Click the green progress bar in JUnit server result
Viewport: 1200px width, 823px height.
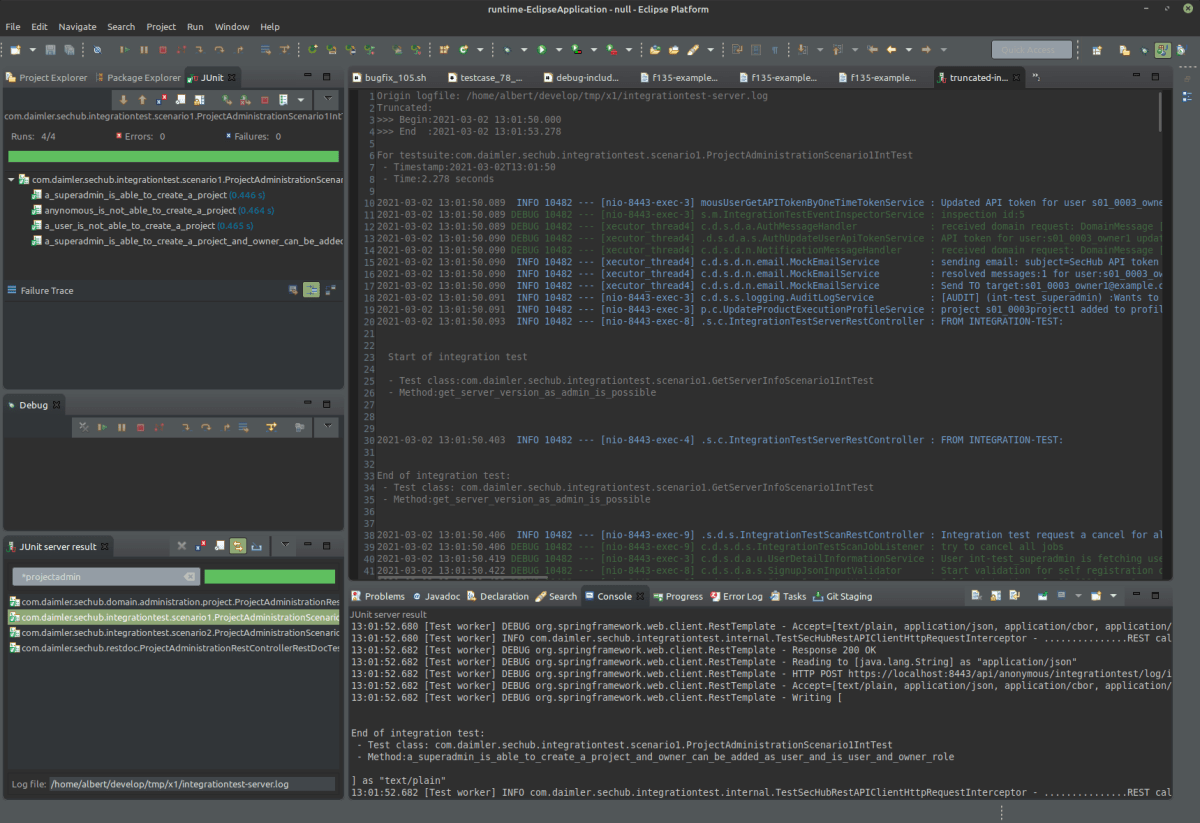[268, 576]
